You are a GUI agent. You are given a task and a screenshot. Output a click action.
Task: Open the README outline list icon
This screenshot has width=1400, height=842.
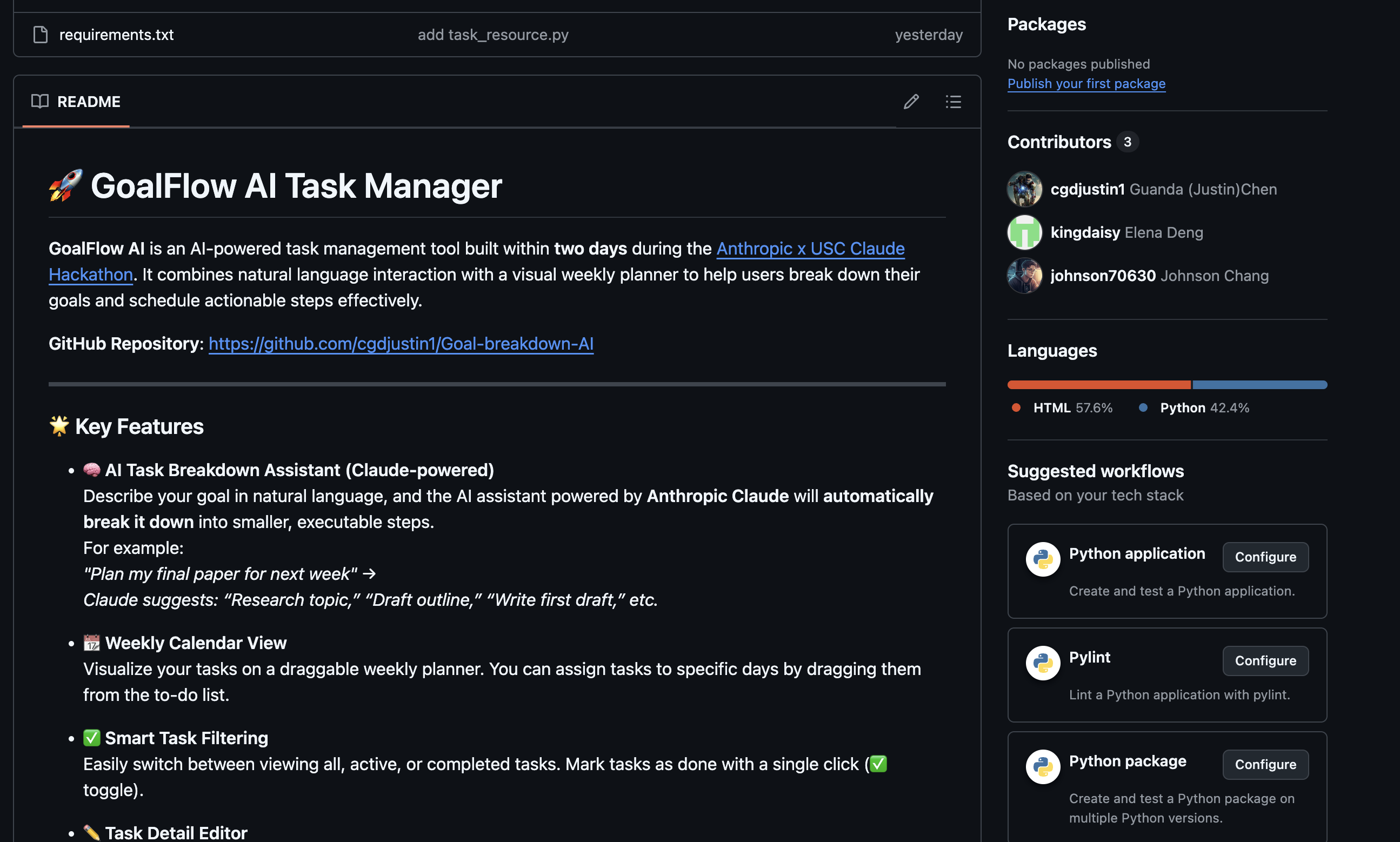pos(953,102)
